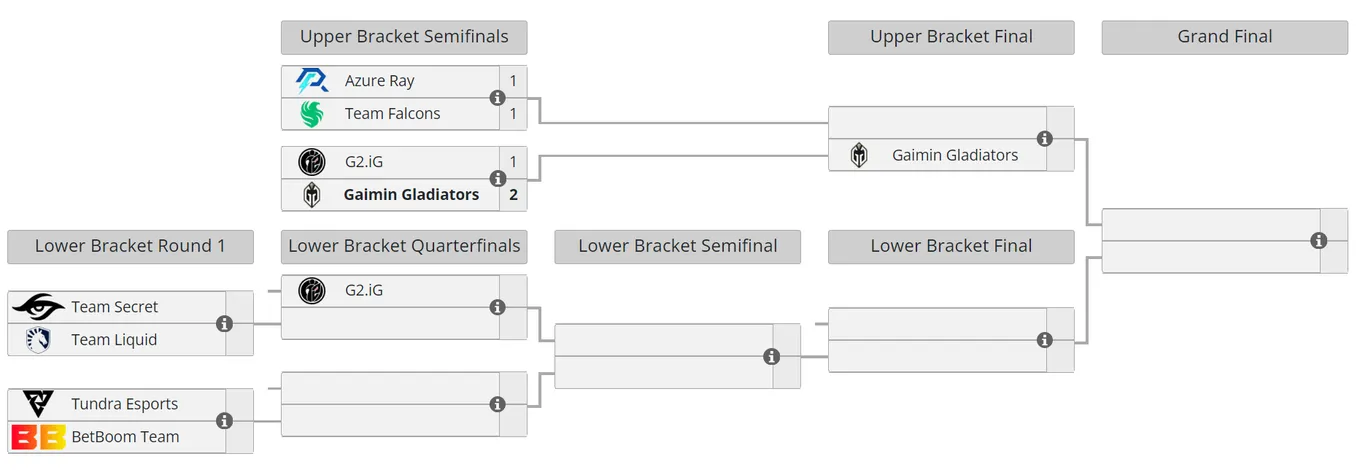Click the Upper Bracket Semifinals header
1360x470 pixels.
click(x=404, y=37)
